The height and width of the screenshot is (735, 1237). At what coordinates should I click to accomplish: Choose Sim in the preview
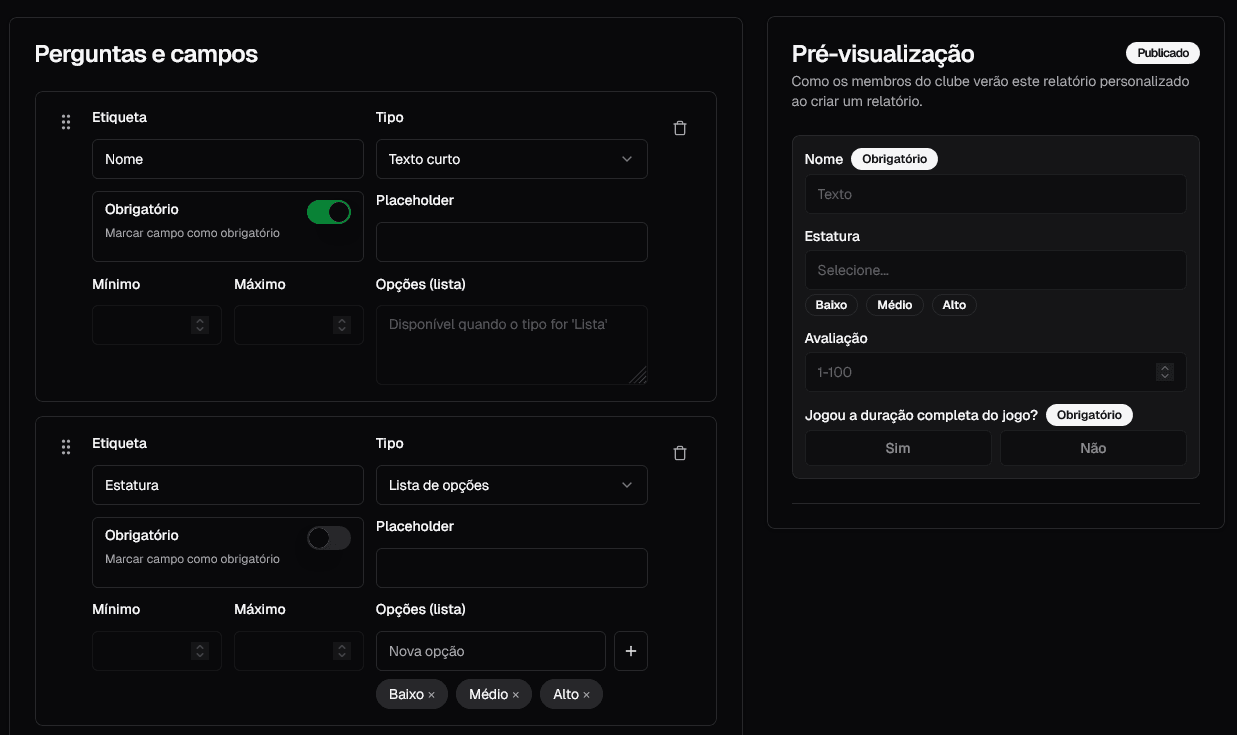(898, 448)
